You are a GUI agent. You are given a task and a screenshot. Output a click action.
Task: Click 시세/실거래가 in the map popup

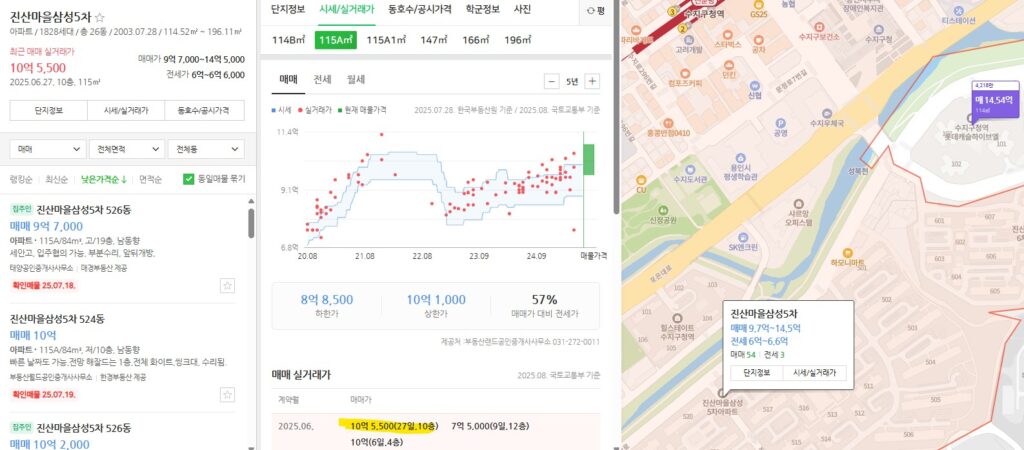coord(815,373)
